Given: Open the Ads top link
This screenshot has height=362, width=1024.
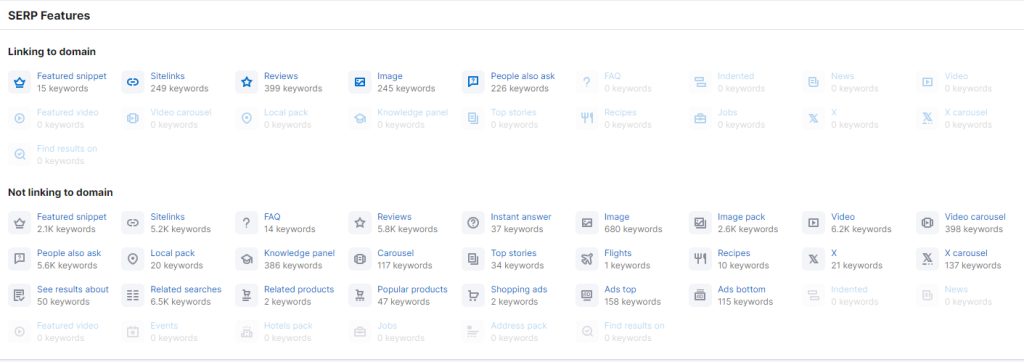Looking at the screenshot, I should click(x=620, y=289).
